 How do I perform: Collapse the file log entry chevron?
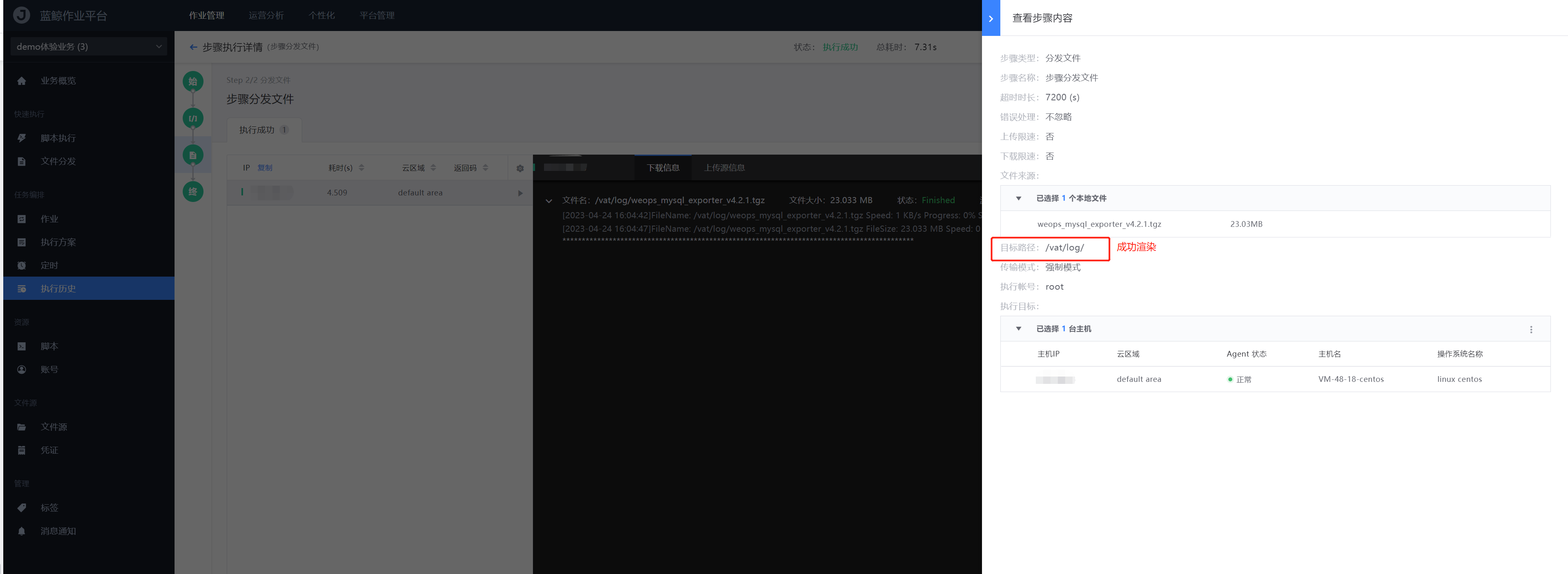549,201
